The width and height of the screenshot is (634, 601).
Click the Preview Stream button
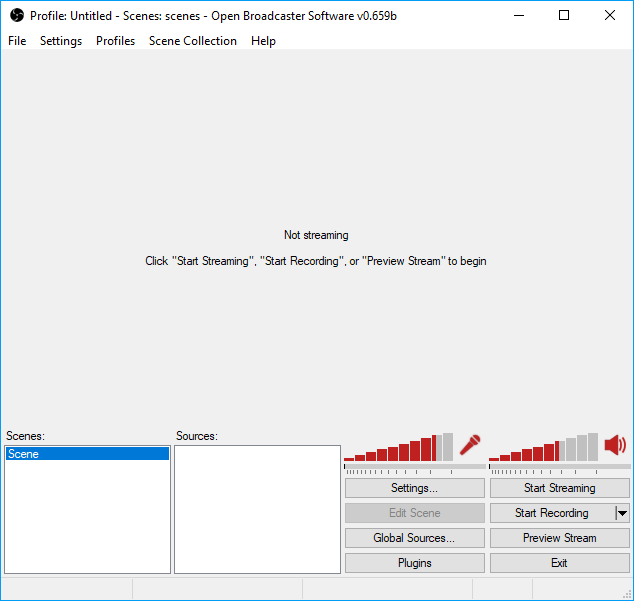tap(560, 538)
